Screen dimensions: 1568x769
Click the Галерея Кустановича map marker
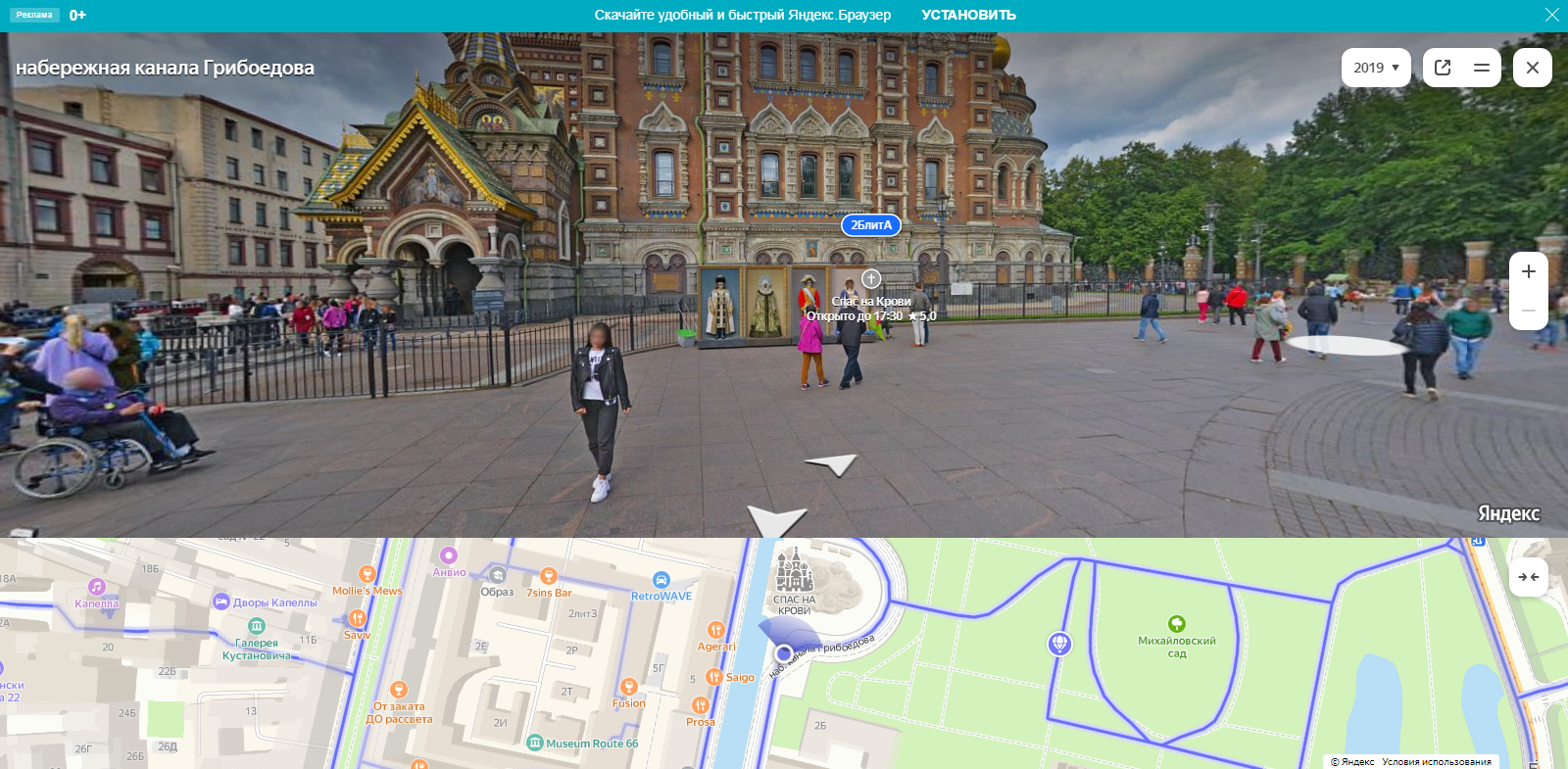(x=257, y=626)
